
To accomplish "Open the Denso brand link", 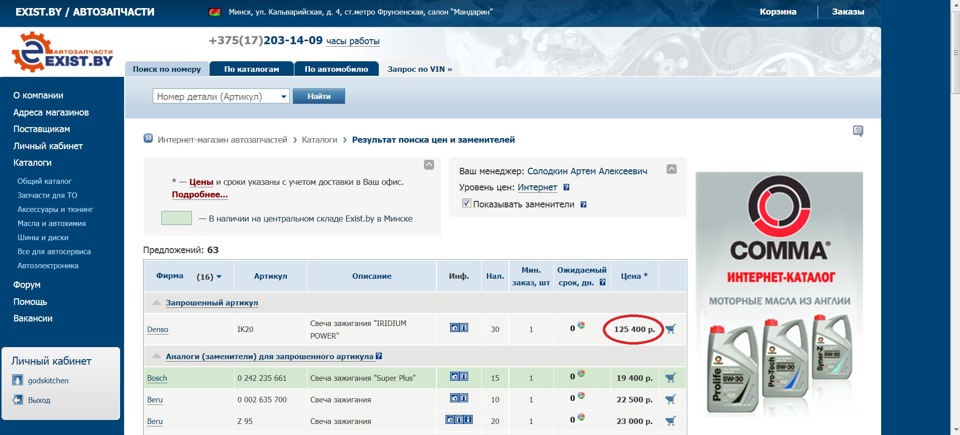I will point(157,330).
